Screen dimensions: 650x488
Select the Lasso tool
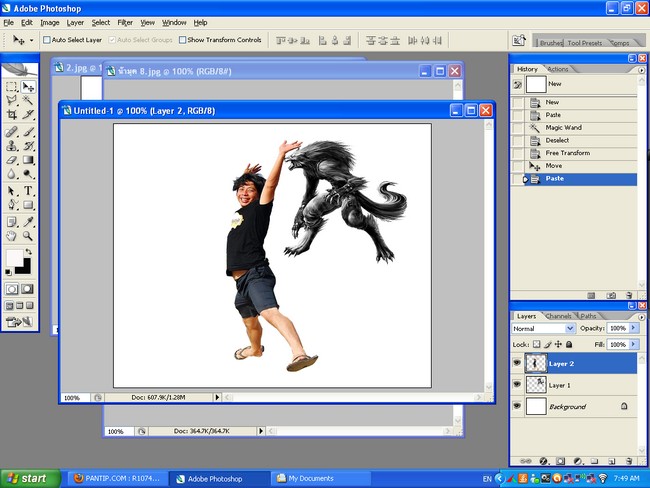(12, 100)
